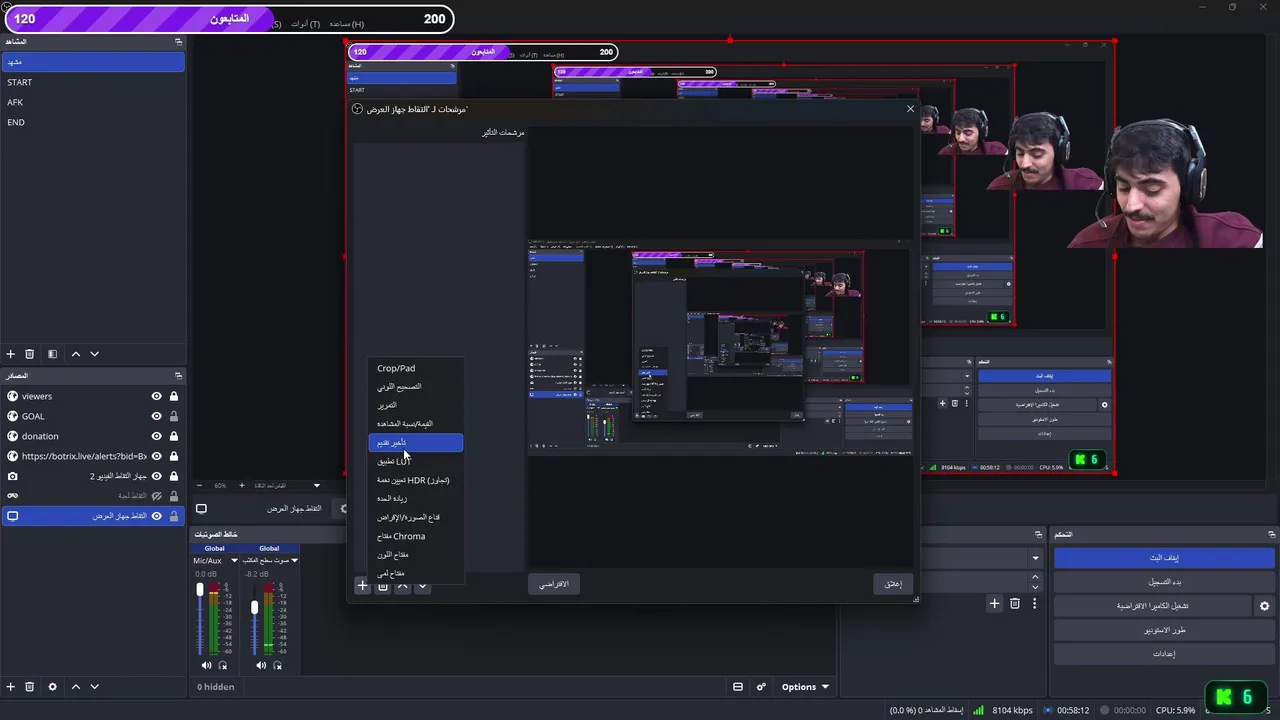1280x720 pixels.
Task: Choose تأخير تقديم render delay filter
Action: coord(415,442)
